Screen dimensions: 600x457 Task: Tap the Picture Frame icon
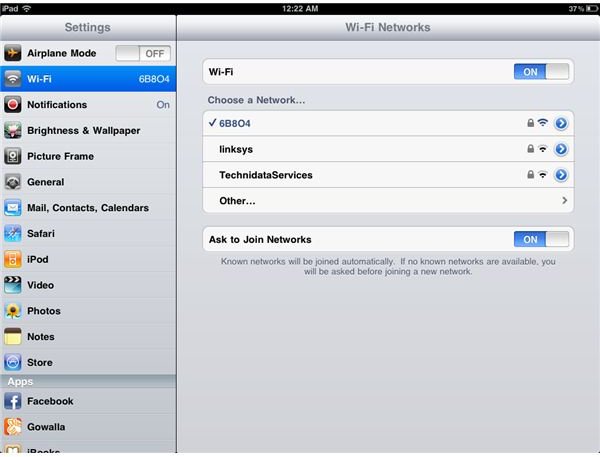[13, 156]
